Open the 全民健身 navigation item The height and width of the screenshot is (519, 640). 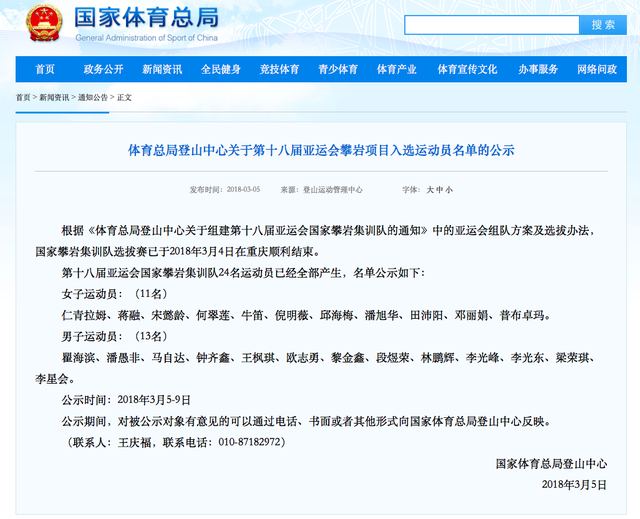[x=221, y=69]
